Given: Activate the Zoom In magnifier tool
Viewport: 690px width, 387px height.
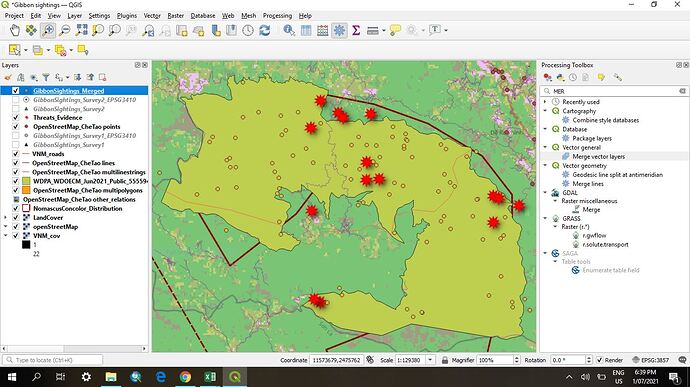Looking at the screenshot, I should pyautogui.click(x=48, y=30).
